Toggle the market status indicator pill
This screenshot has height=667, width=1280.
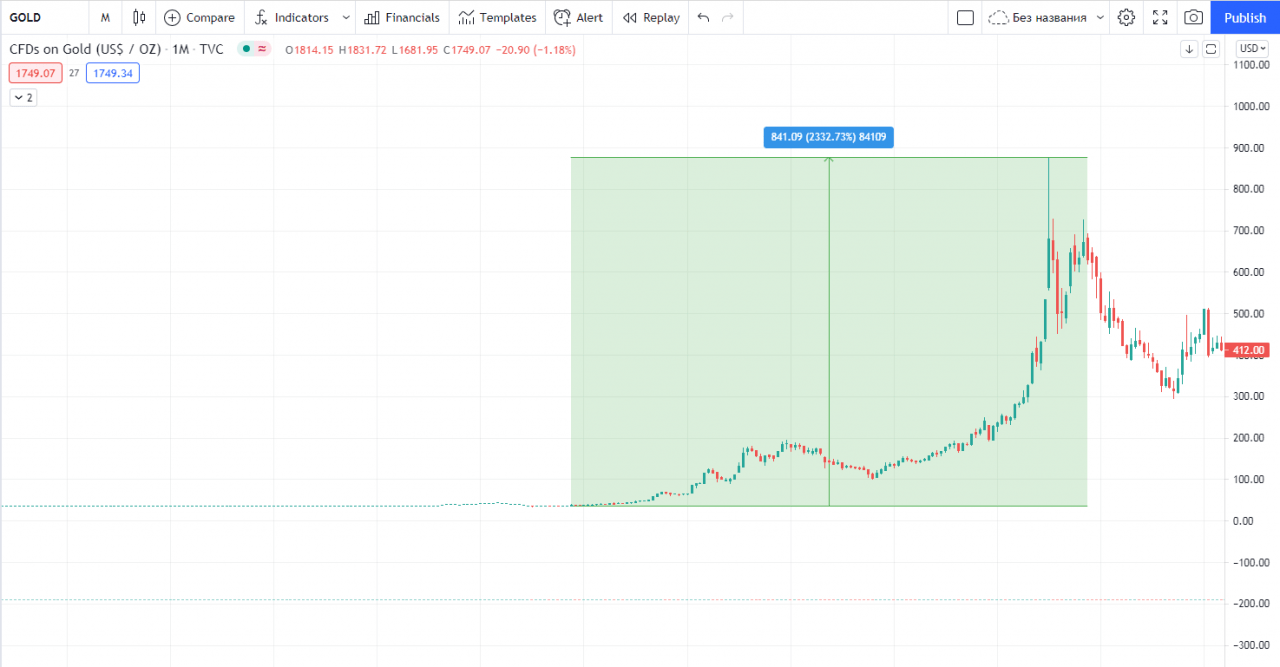coord(255,49)
